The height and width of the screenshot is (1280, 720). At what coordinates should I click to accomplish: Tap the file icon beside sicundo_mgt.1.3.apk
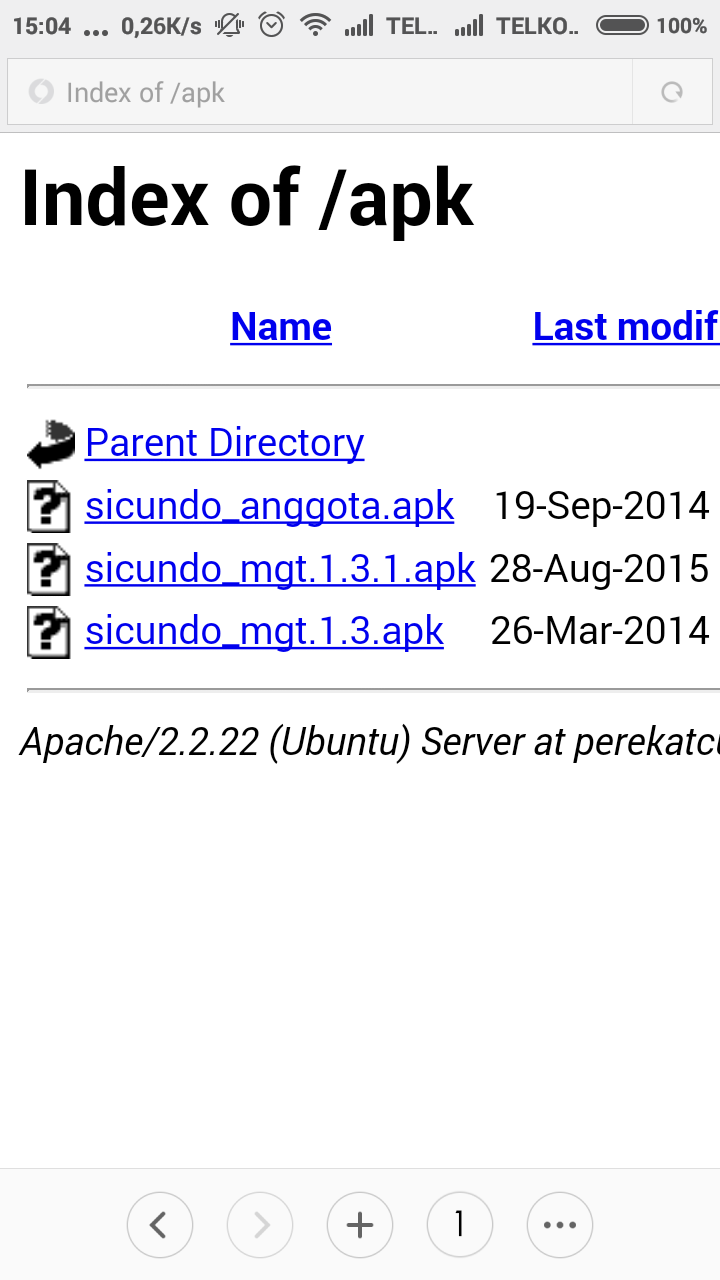coord(48,632)
